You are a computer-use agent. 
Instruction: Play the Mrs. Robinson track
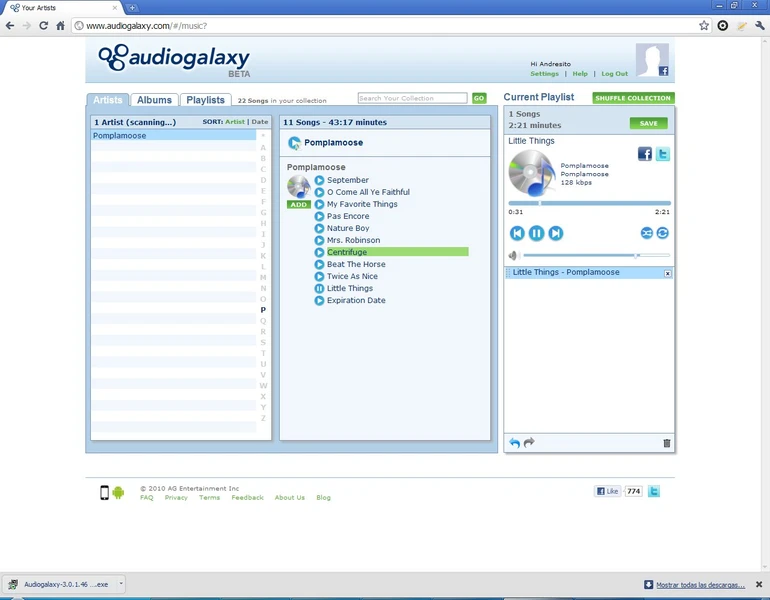(x=319, y=240)
